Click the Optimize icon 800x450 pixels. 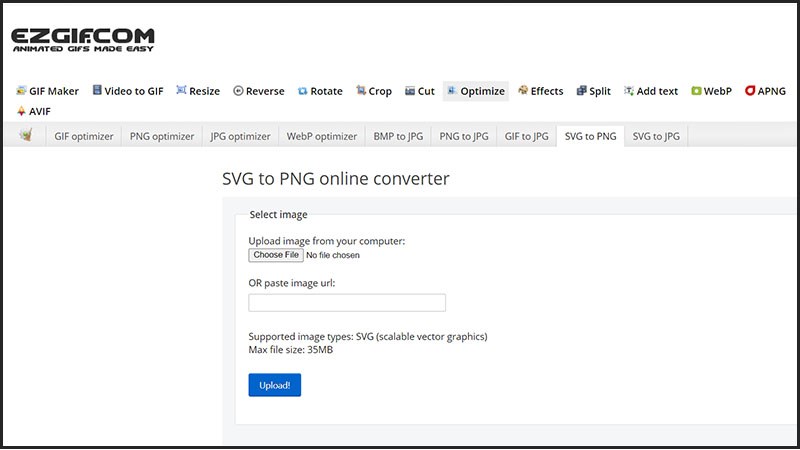[452, 91]
